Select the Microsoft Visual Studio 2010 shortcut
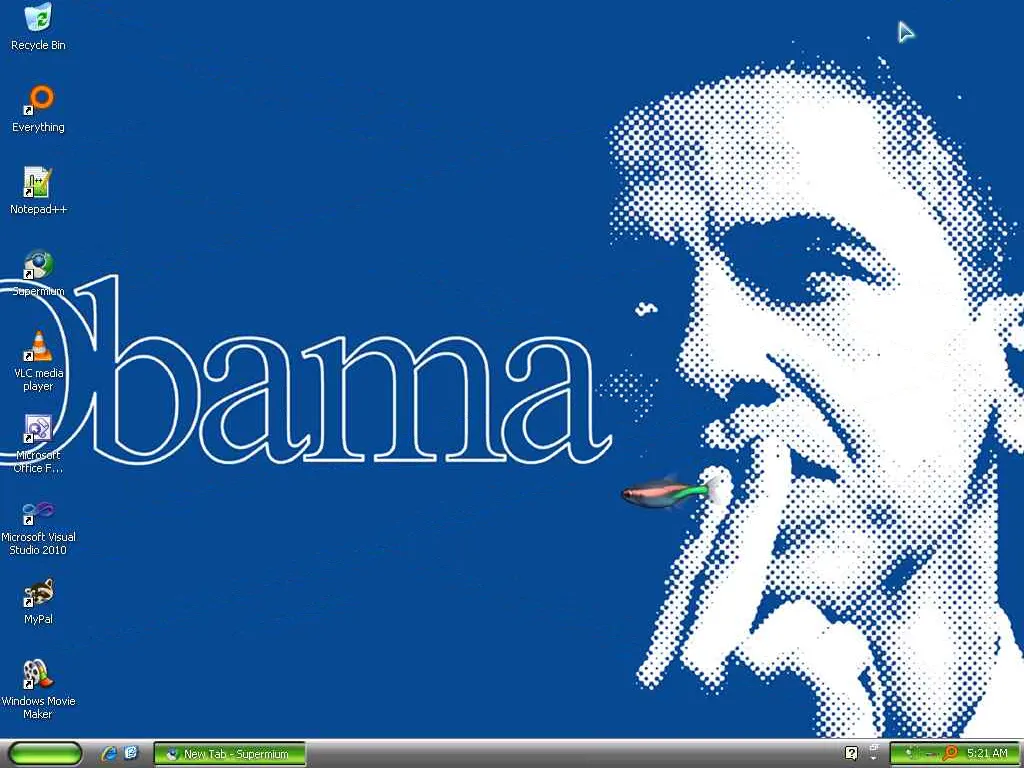Viewport: 1024px width, 768px height. [38, 526]
